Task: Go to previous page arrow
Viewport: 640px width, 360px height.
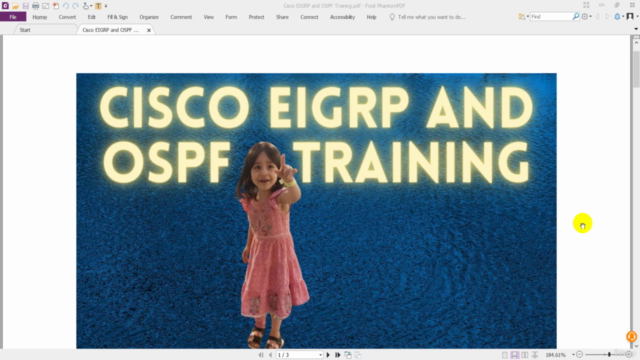Action: (x=270, y=355)
